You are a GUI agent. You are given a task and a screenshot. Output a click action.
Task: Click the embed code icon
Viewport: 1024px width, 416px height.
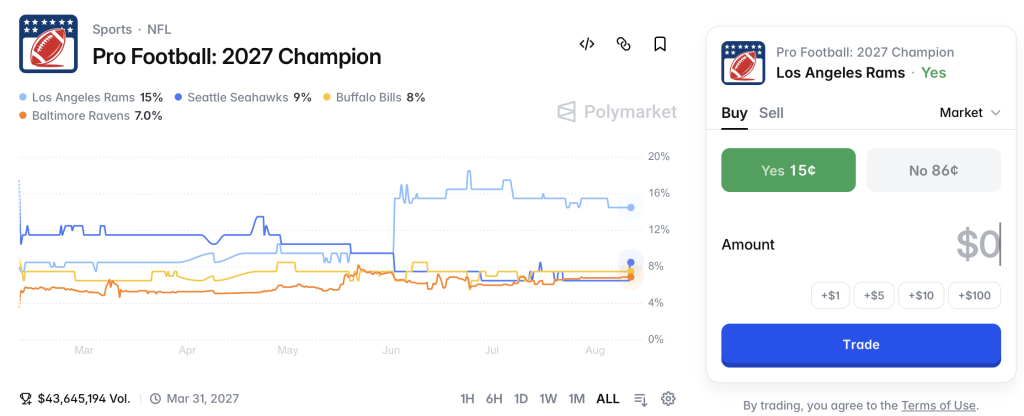pos(586,44)
